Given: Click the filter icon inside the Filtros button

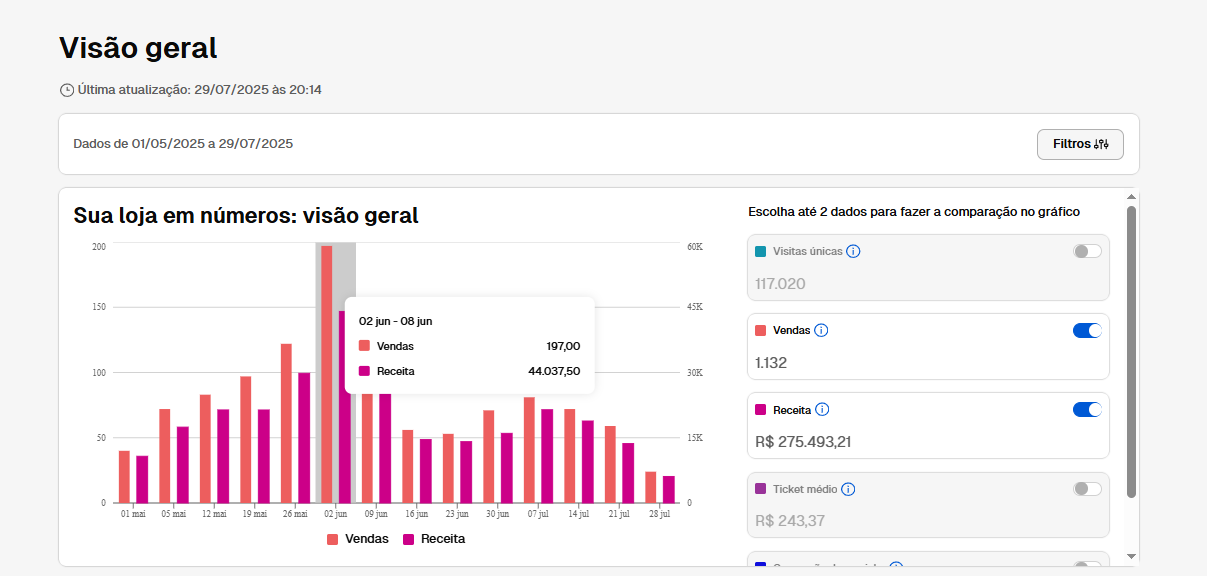Looking at the screenshot, I should 1103,144.
